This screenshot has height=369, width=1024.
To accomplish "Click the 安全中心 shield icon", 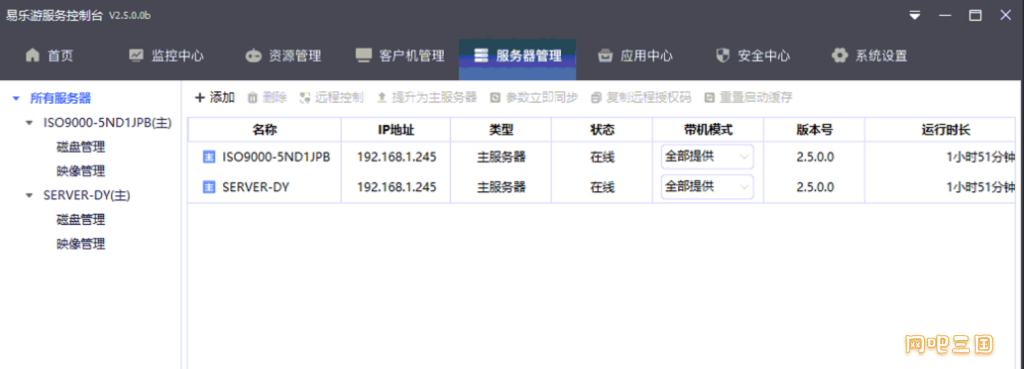I will pyautogui.click(x=722, y=56).
